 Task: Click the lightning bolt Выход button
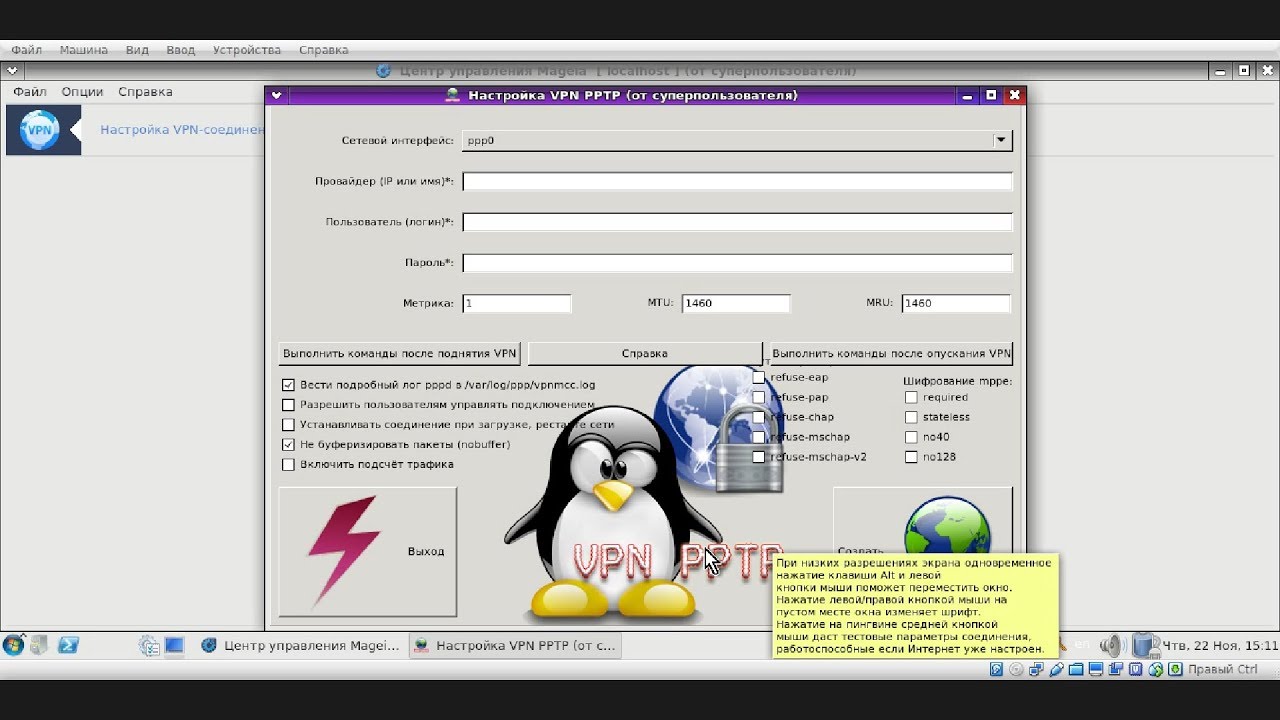[368, 551]
